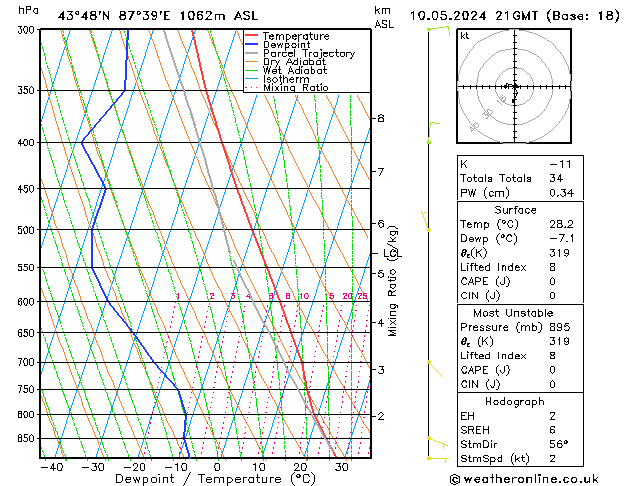629x486 pixels.
Task: Click the "SREH" row label
Action: click(475, 430)
